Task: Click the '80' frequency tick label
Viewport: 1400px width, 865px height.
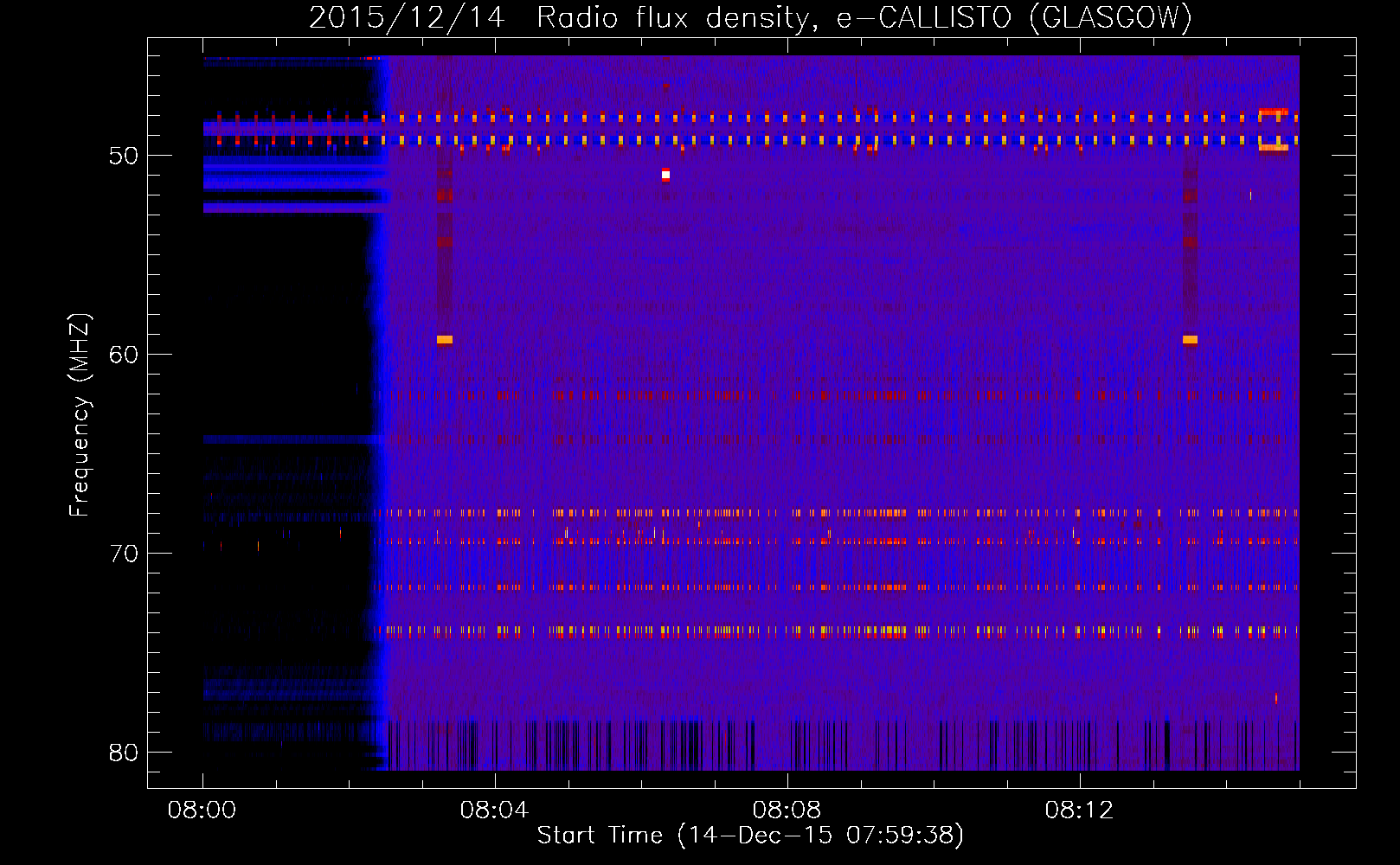Action: tap(124, 753)
